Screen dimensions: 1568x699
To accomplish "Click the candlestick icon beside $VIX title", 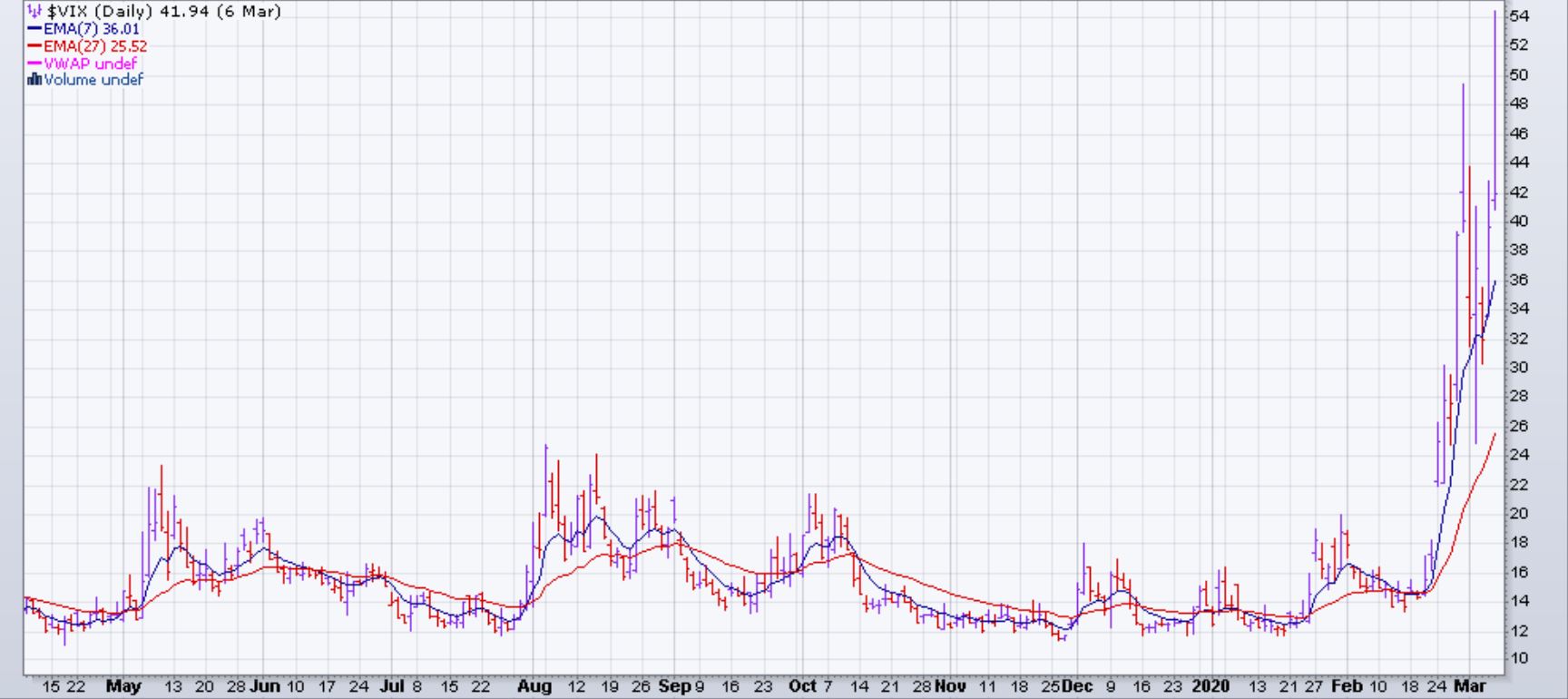I will [x=34, y=11].
